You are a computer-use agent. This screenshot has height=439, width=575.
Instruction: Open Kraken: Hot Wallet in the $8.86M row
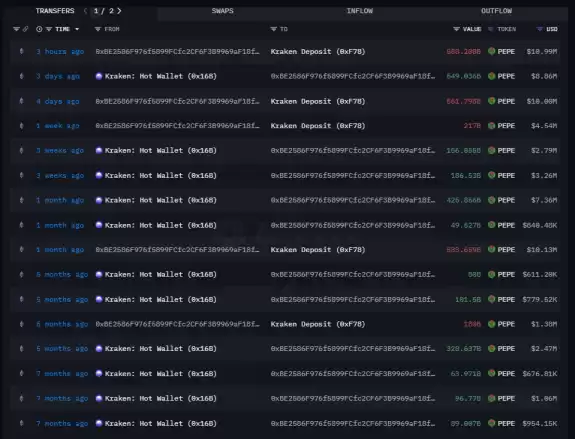pos(161,76)
